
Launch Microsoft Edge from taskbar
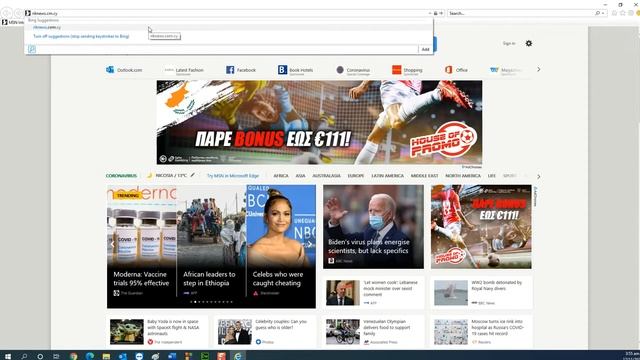(x=90, y=356)
